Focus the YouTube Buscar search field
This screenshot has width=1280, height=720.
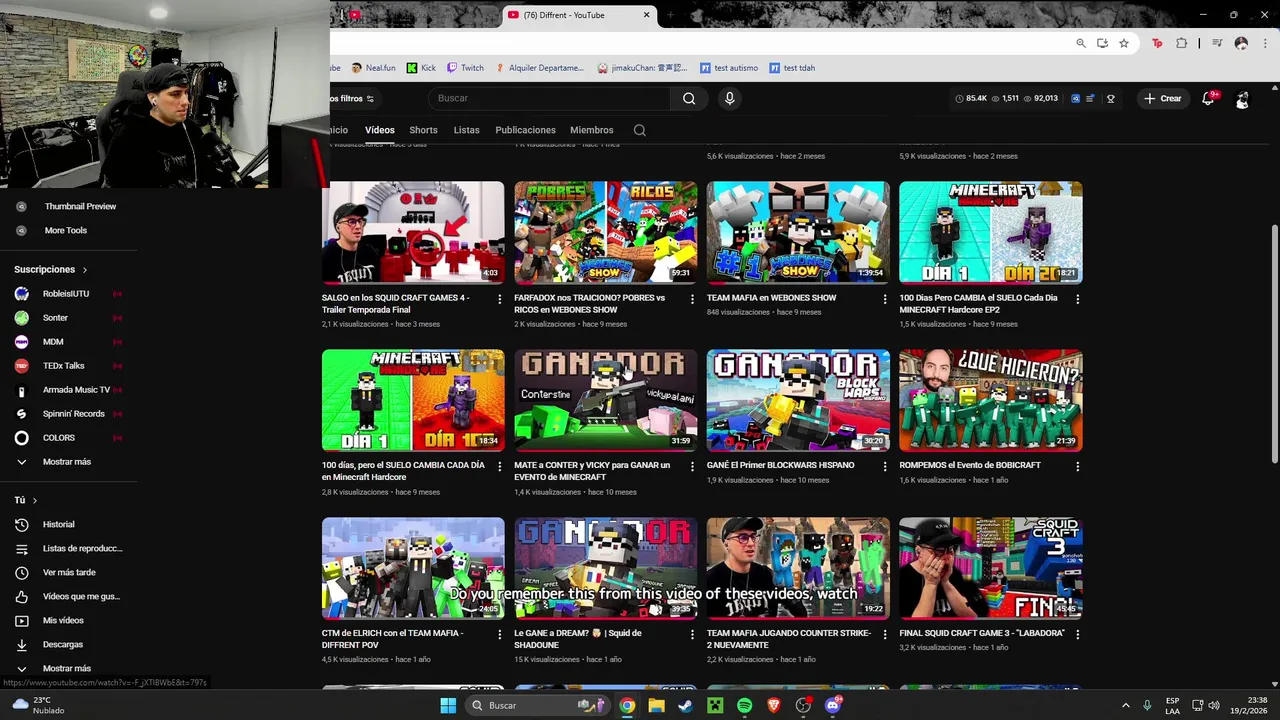549,98
